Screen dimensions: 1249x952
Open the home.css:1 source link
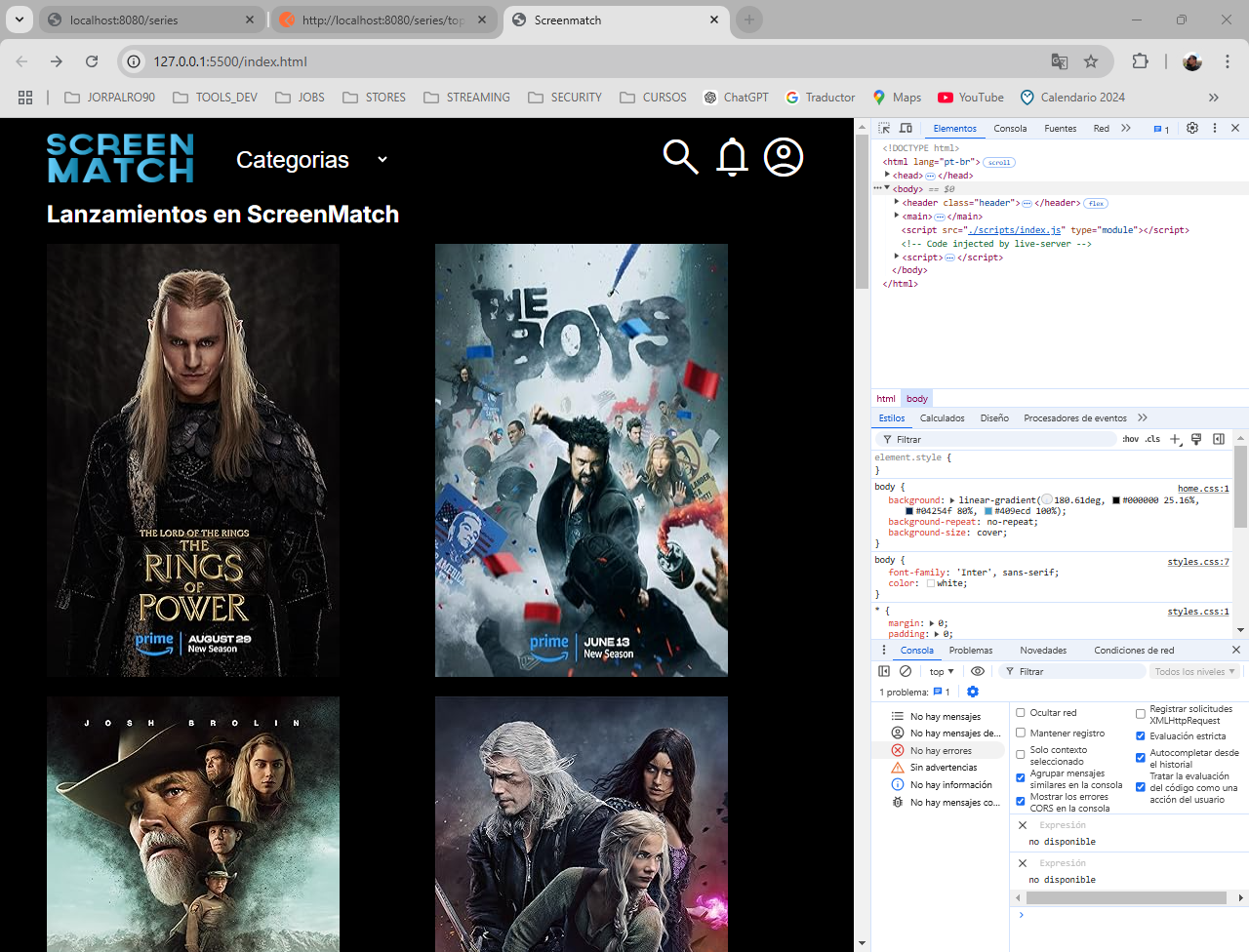(1203, 489)
